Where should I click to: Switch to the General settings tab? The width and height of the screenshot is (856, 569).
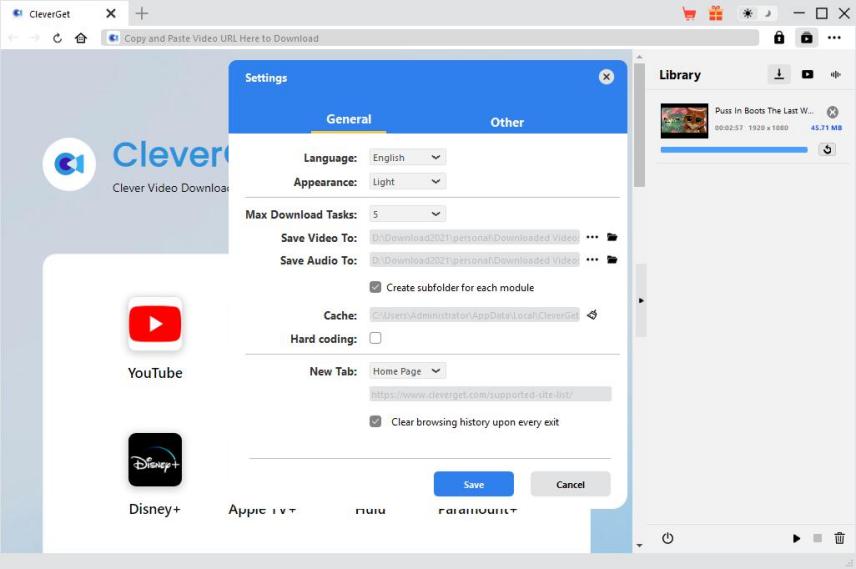tap(348, 119)
